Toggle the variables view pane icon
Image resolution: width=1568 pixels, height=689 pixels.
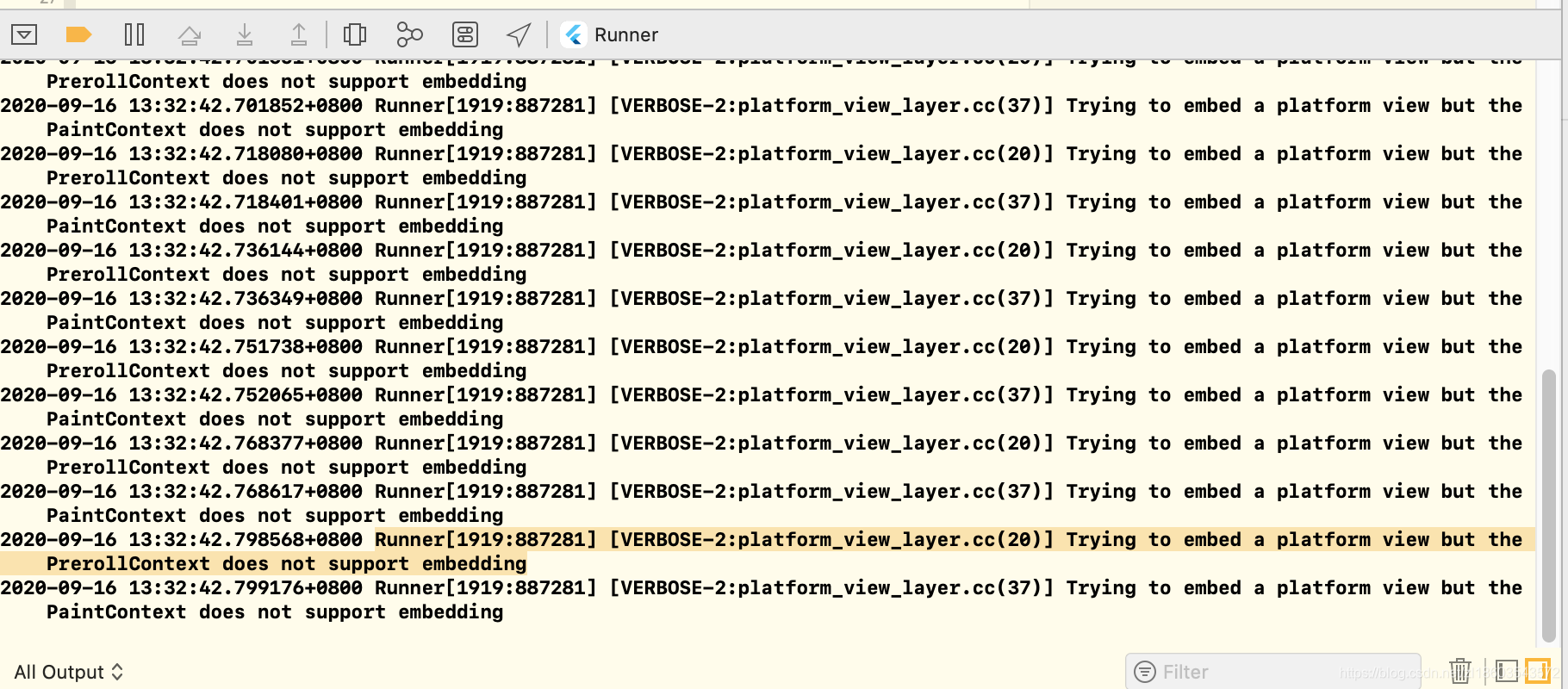coord(1507,671)
